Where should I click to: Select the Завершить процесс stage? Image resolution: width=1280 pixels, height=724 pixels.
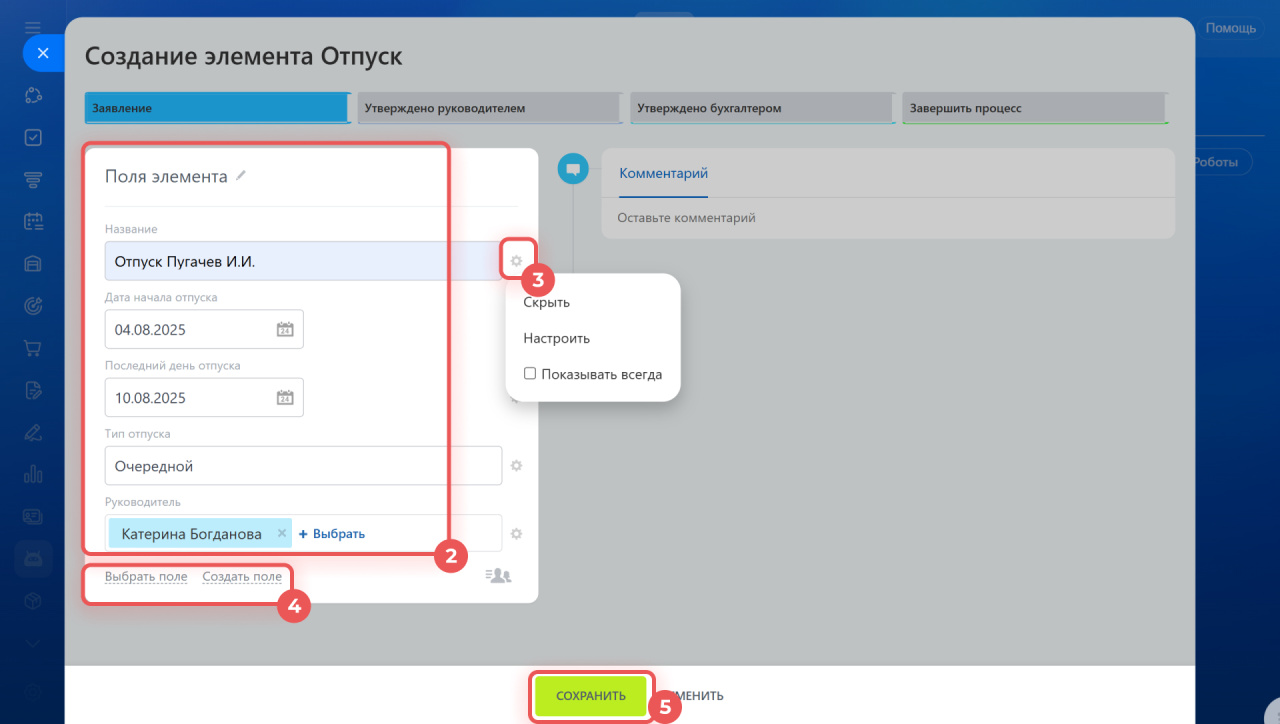[1034, 108]
